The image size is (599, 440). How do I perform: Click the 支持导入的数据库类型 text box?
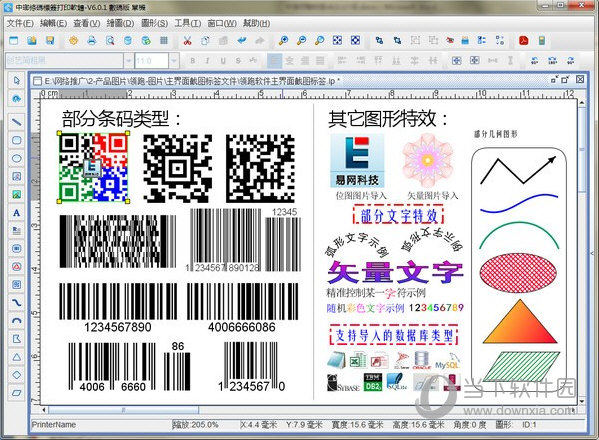pyautogui.click(x=393, y=335)
